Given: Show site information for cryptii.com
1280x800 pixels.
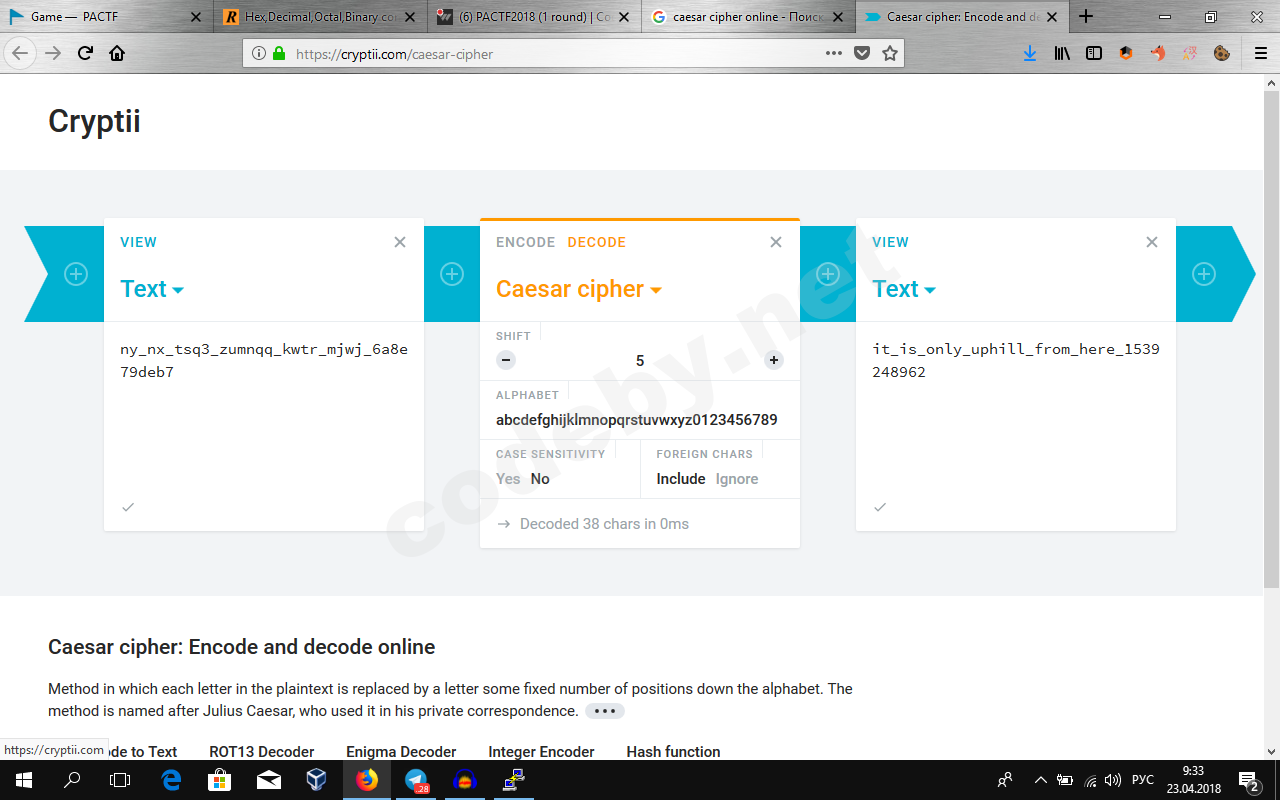Looking at the screenshot, I should point(258,54).
